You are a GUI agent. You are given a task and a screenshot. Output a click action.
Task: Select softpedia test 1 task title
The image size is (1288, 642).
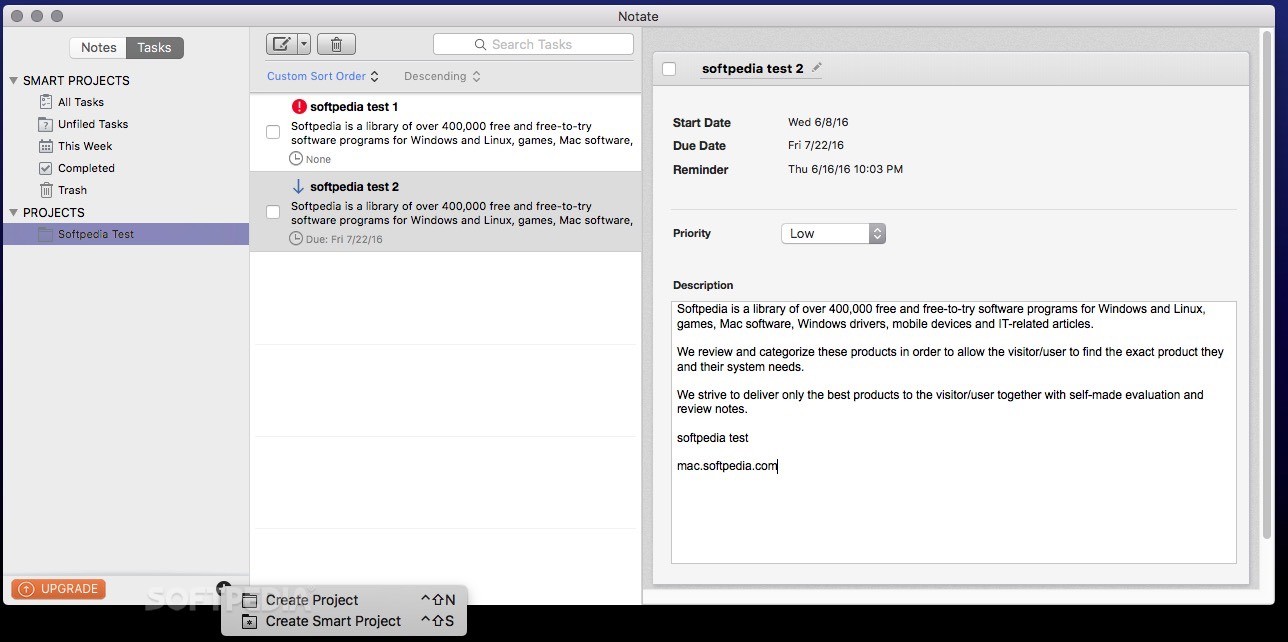coord(354,106)
